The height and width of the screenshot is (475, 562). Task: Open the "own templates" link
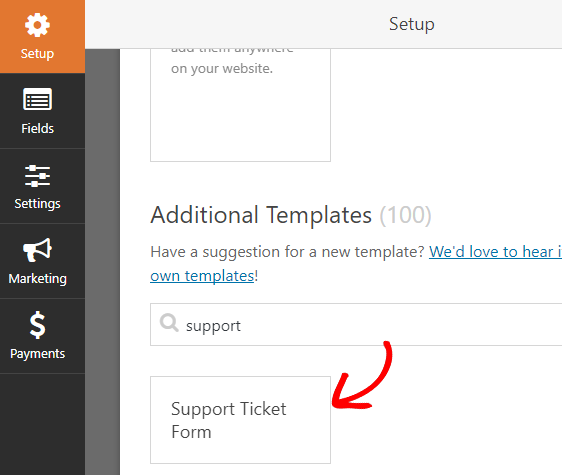(202, 276)
